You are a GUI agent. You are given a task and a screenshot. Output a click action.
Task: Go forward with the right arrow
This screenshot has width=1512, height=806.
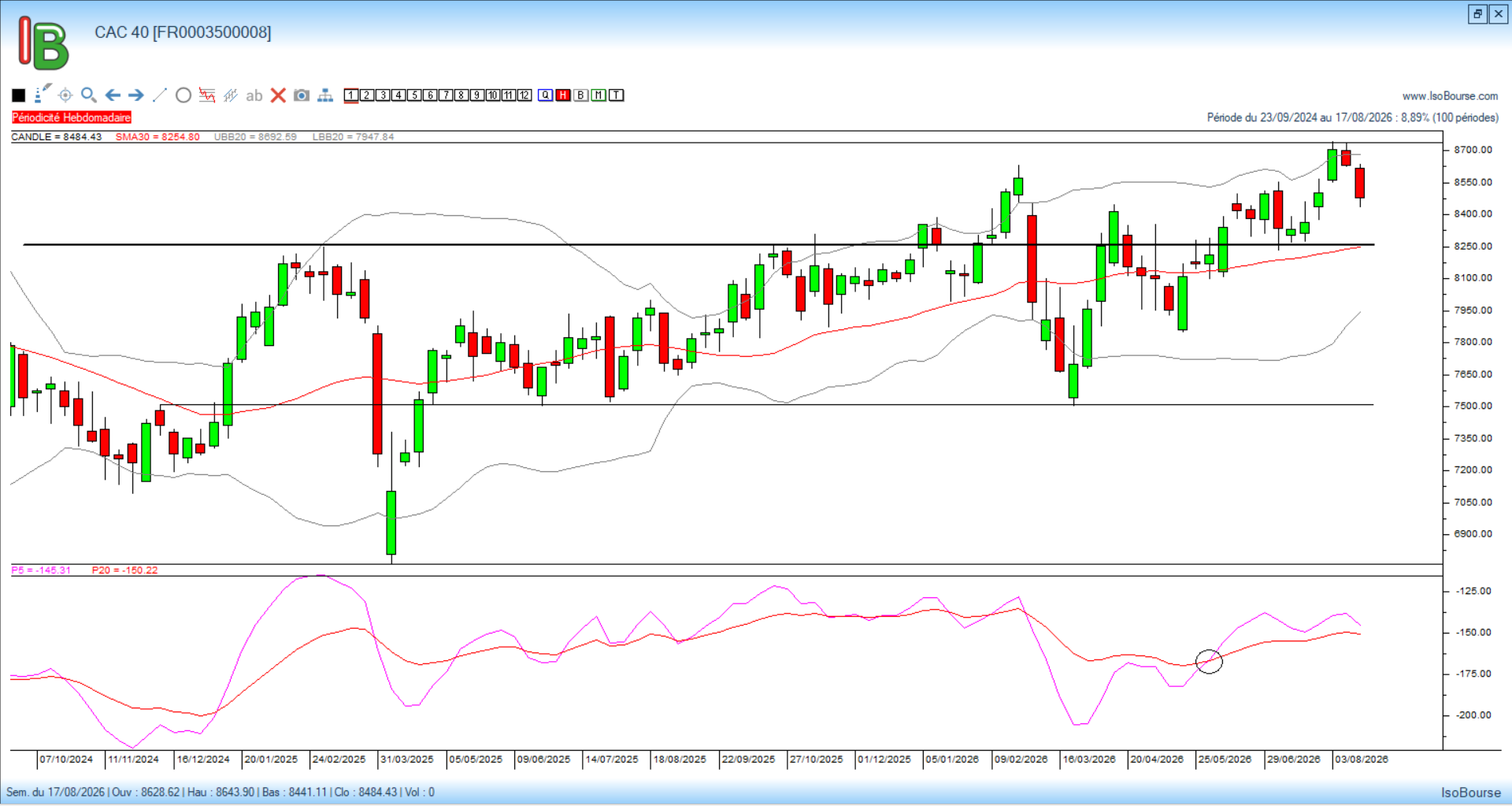[x=136, y=95]
